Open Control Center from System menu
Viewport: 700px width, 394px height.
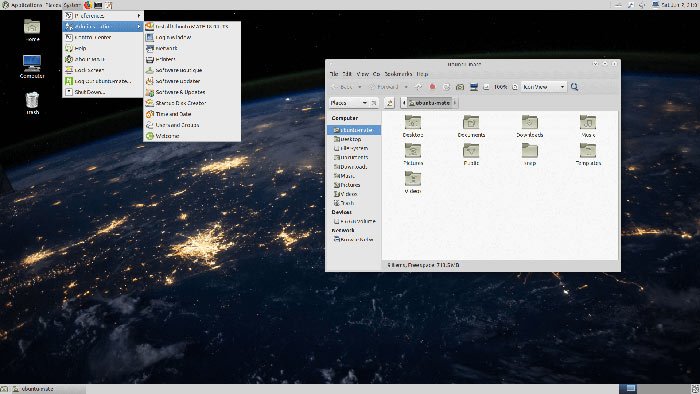point(103,37)
